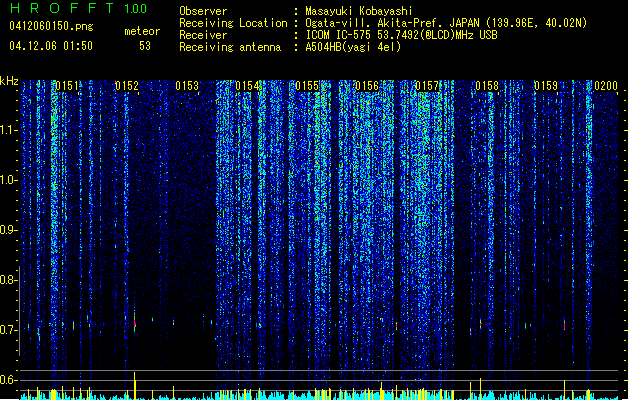Click time marker 0159
The width and height of the screenshot is (629, 400).
(546, 86)
